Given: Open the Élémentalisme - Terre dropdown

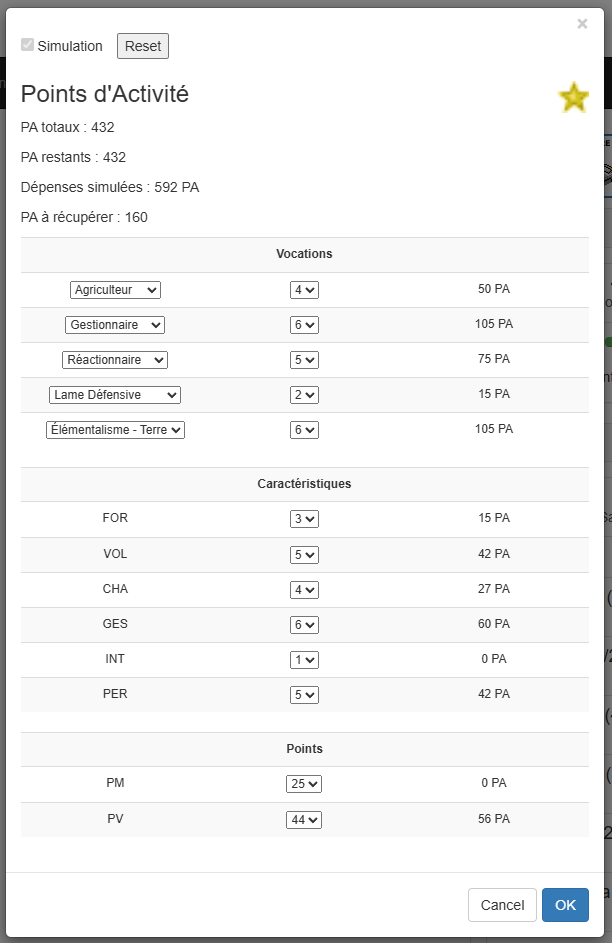Looking at the screenshot, I should (x=115, y=430).
